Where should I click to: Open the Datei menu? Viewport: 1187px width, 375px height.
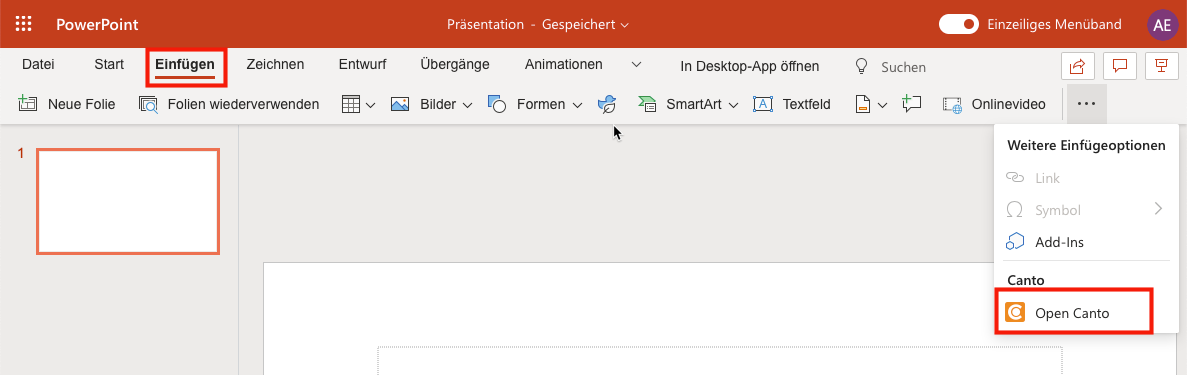[x=38, y=64]
